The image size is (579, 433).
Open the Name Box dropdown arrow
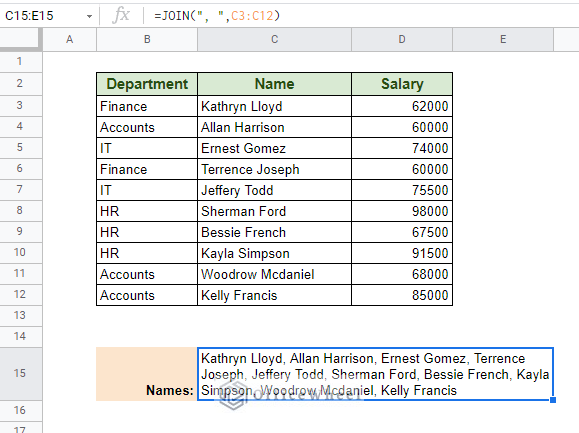pos(89,16)
